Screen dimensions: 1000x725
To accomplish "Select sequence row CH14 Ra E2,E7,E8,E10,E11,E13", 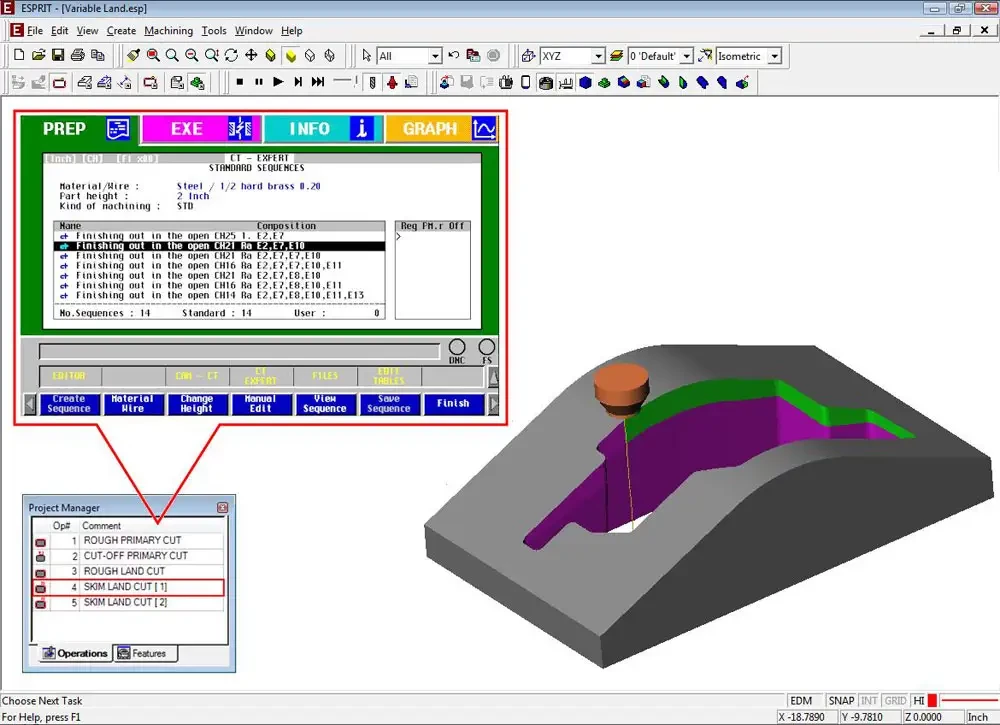I will (x=220, y=296).
